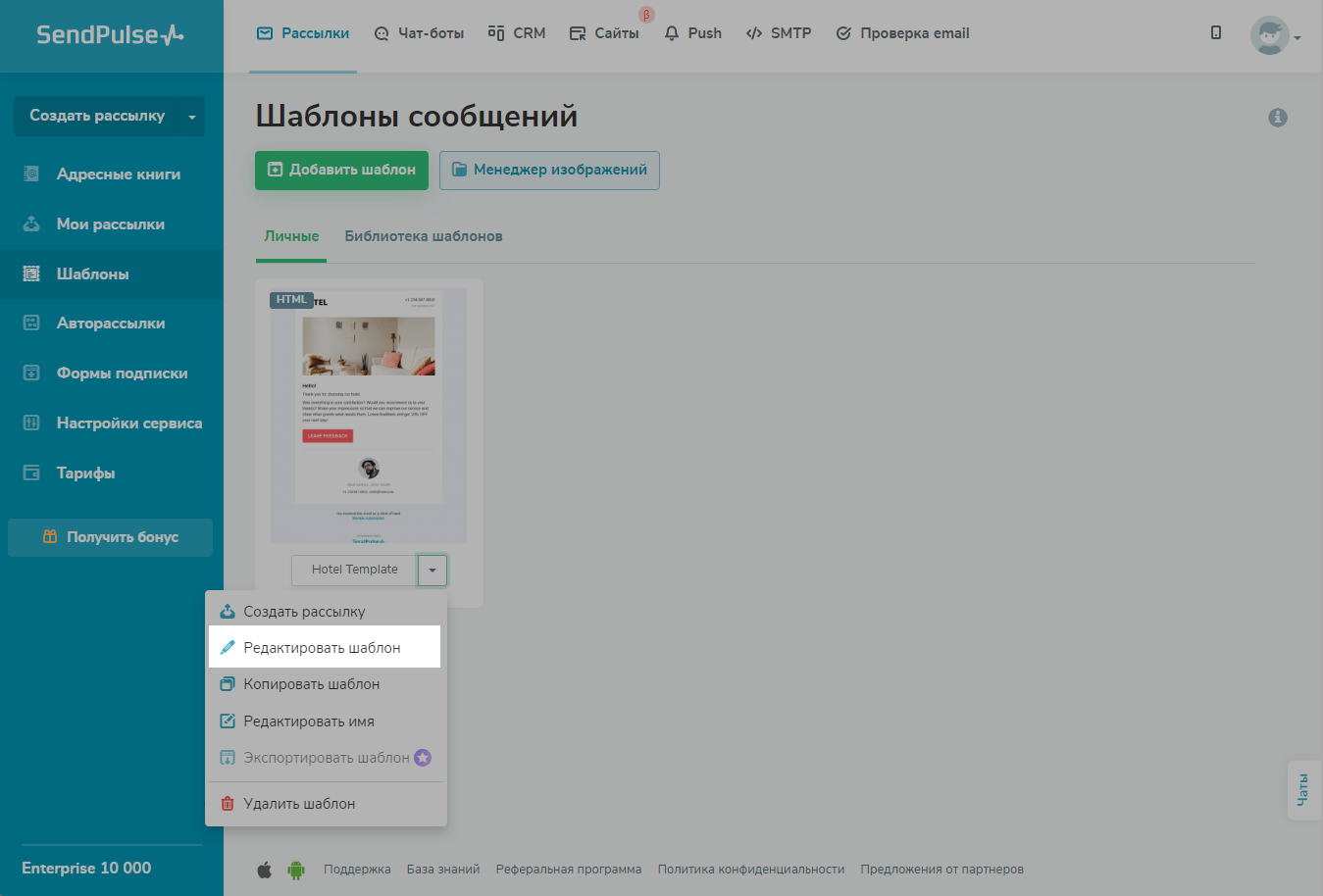
Task: Click the SendPulse logo
Action: point(110,35)
